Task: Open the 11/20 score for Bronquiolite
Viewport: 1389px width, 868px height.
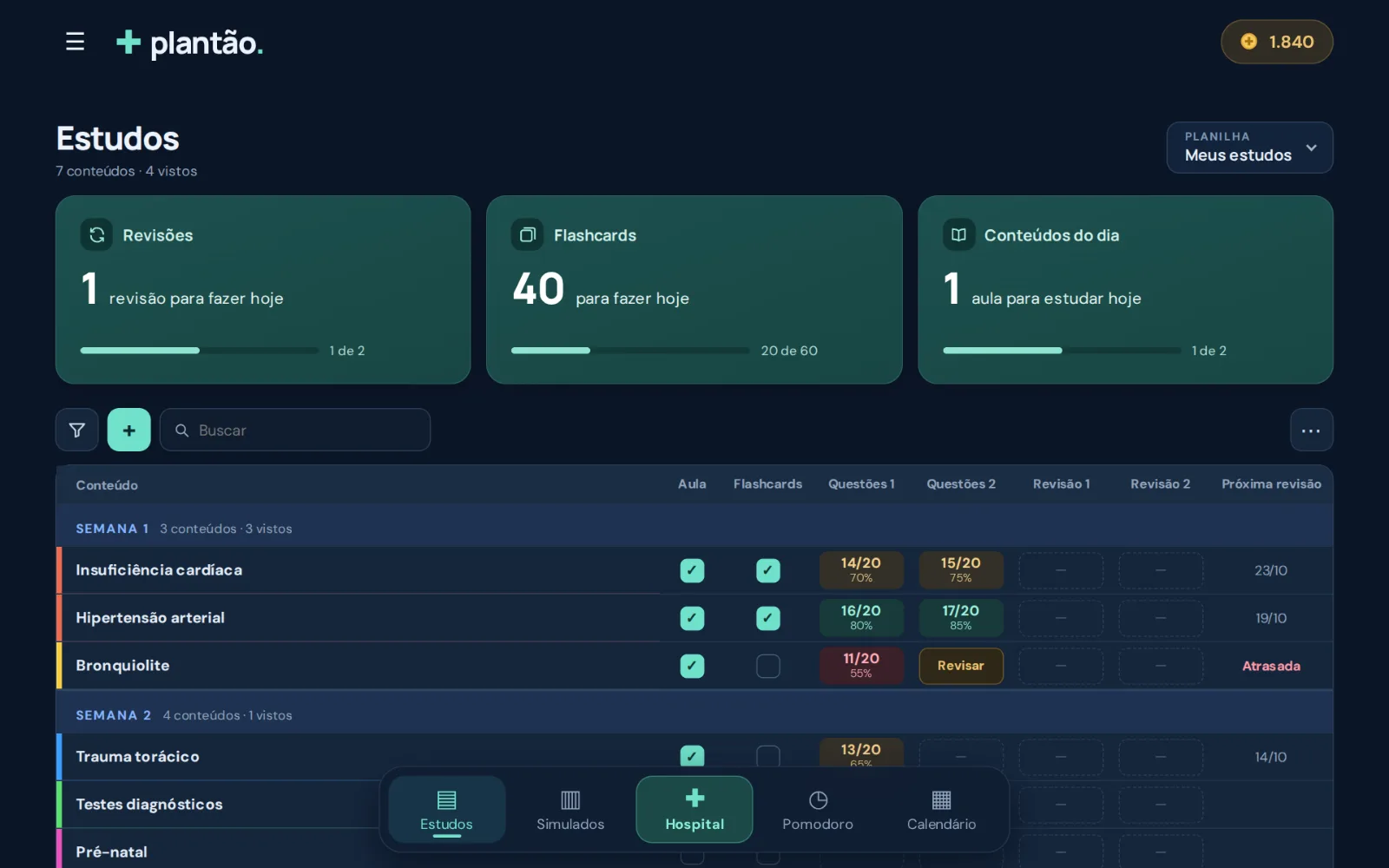Action: pyautogui.click(x=861, y=666)
